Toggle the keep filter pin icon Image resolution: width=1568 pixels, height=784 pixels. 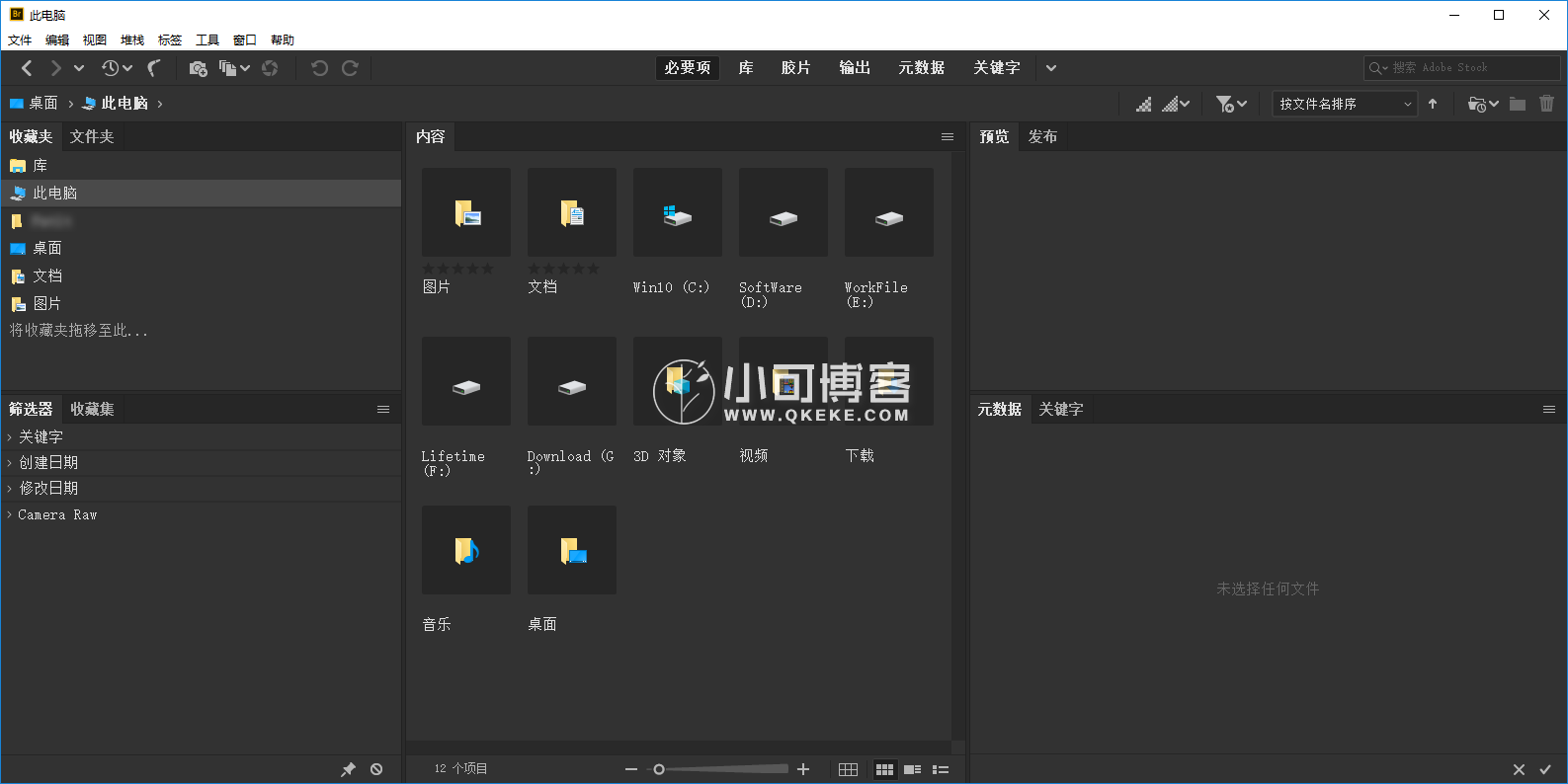348,769
